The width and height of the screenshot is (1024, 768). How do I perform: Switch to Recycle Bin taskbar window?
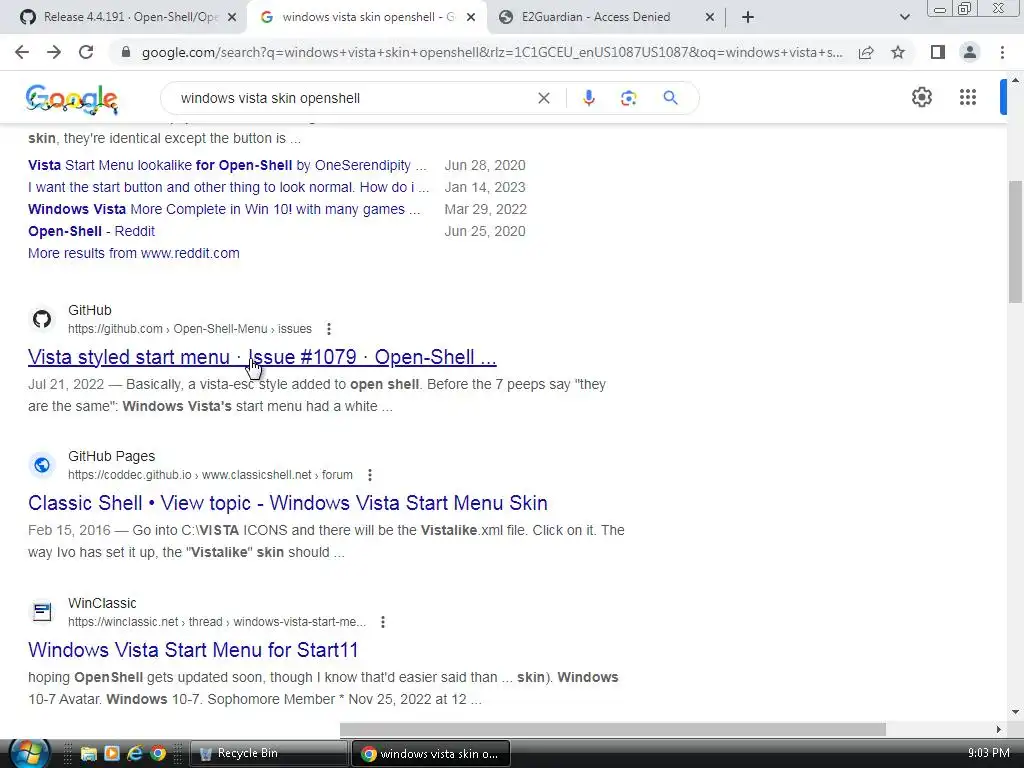point(268,754)
